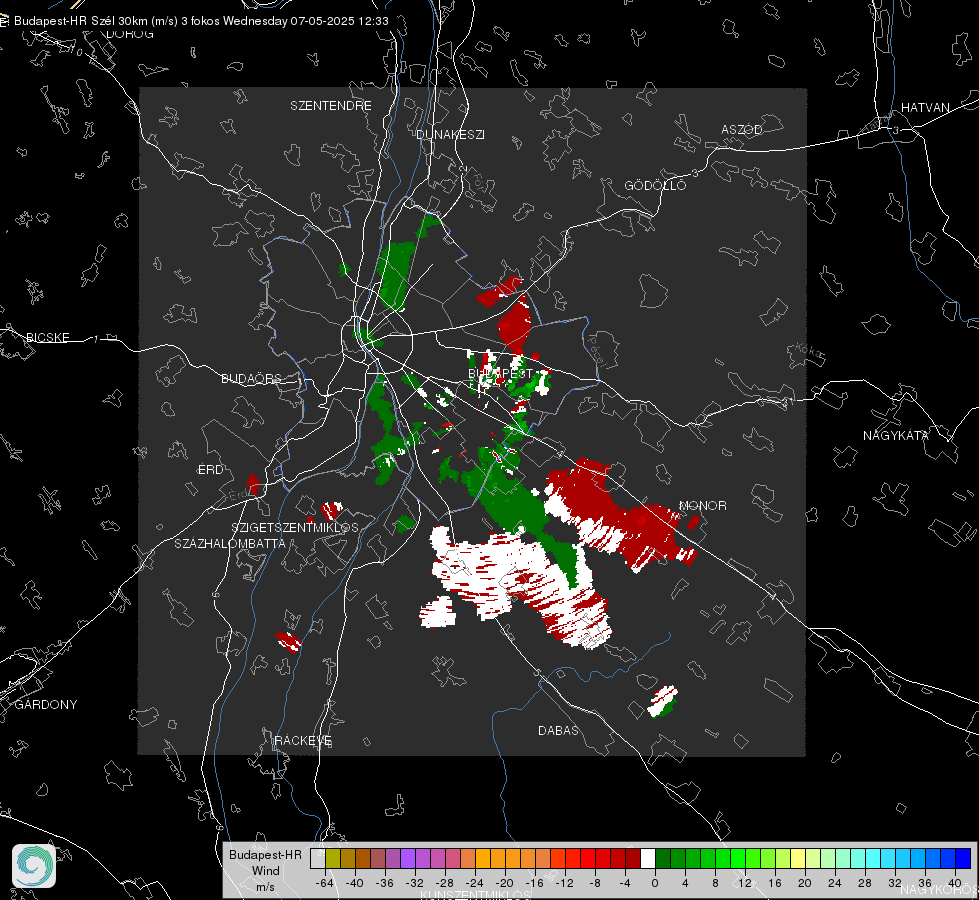
Task: Select the white zero-velocity swatch in the legend
Action: click(x=648, y=859)
